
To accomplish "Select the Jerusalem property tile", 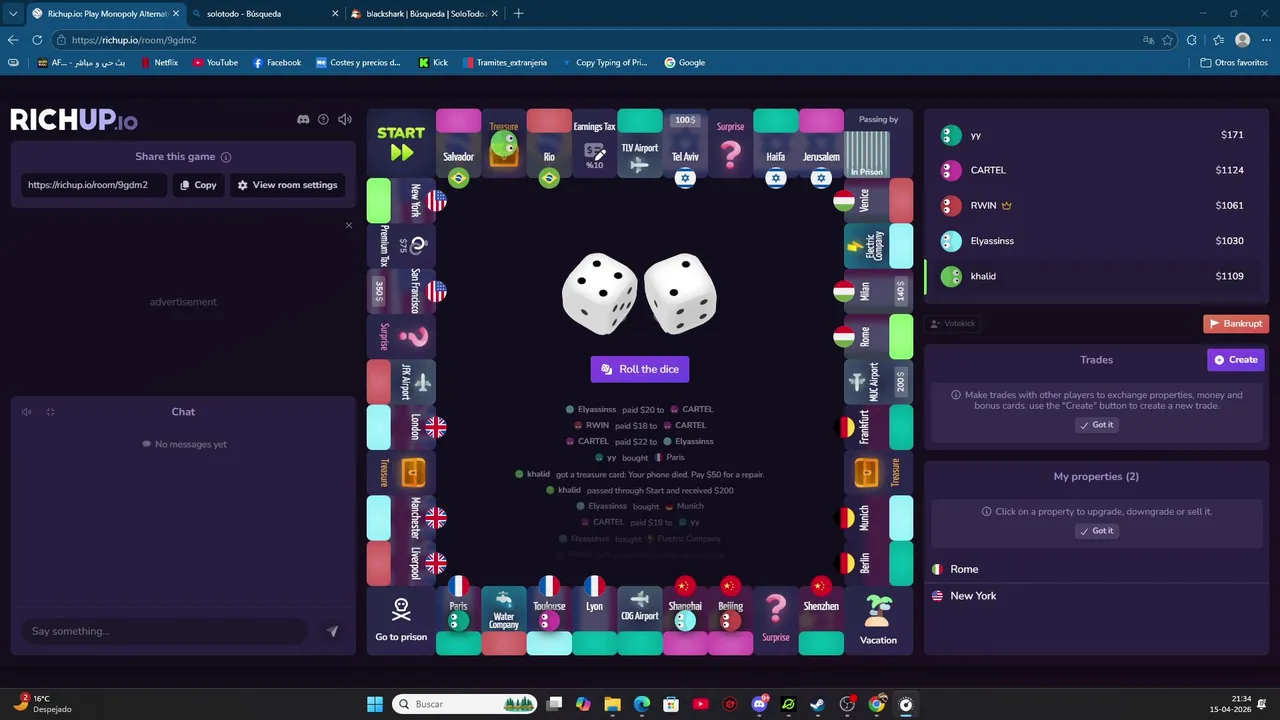I will tap(821, 144).
